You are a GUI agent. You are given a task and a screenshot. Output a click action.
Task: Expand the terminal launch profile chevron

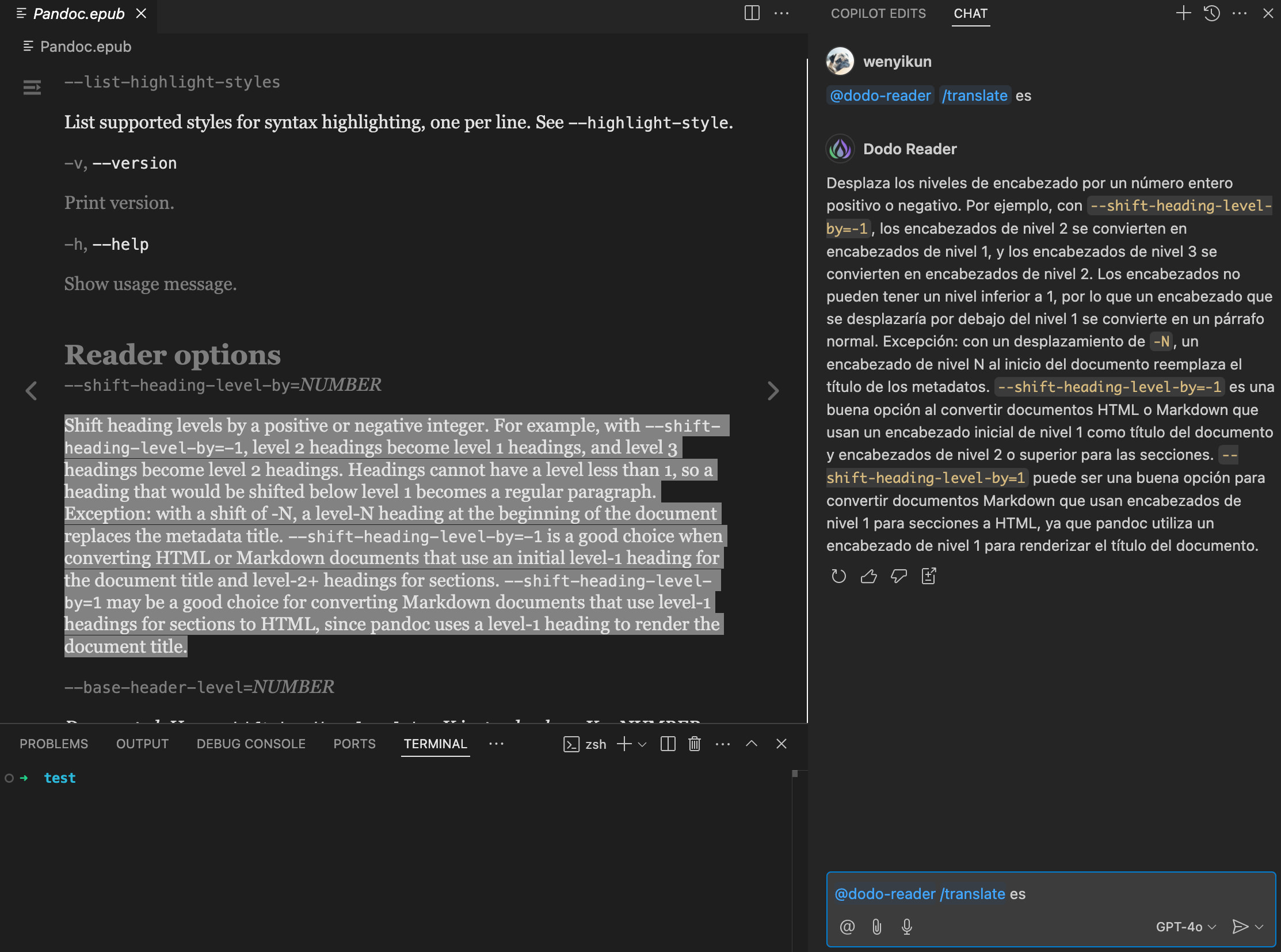[x=642, y=745]
